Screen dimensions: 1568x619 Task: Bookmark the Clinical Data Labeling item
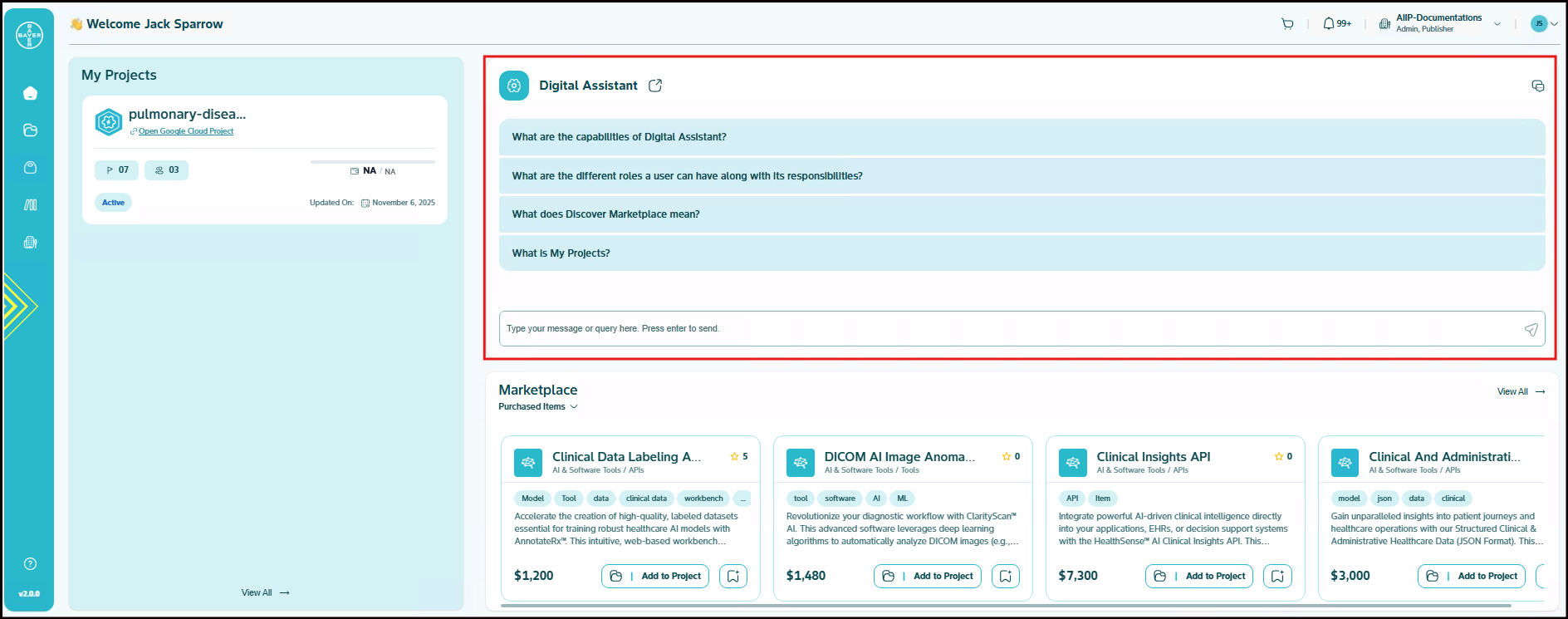[733, 576]
